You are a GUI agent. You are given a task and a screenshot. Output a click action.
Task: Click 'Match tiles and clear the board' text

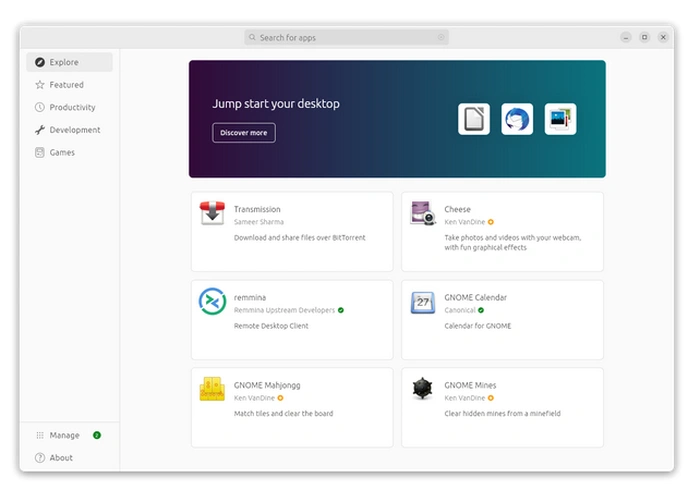point(283,414)
